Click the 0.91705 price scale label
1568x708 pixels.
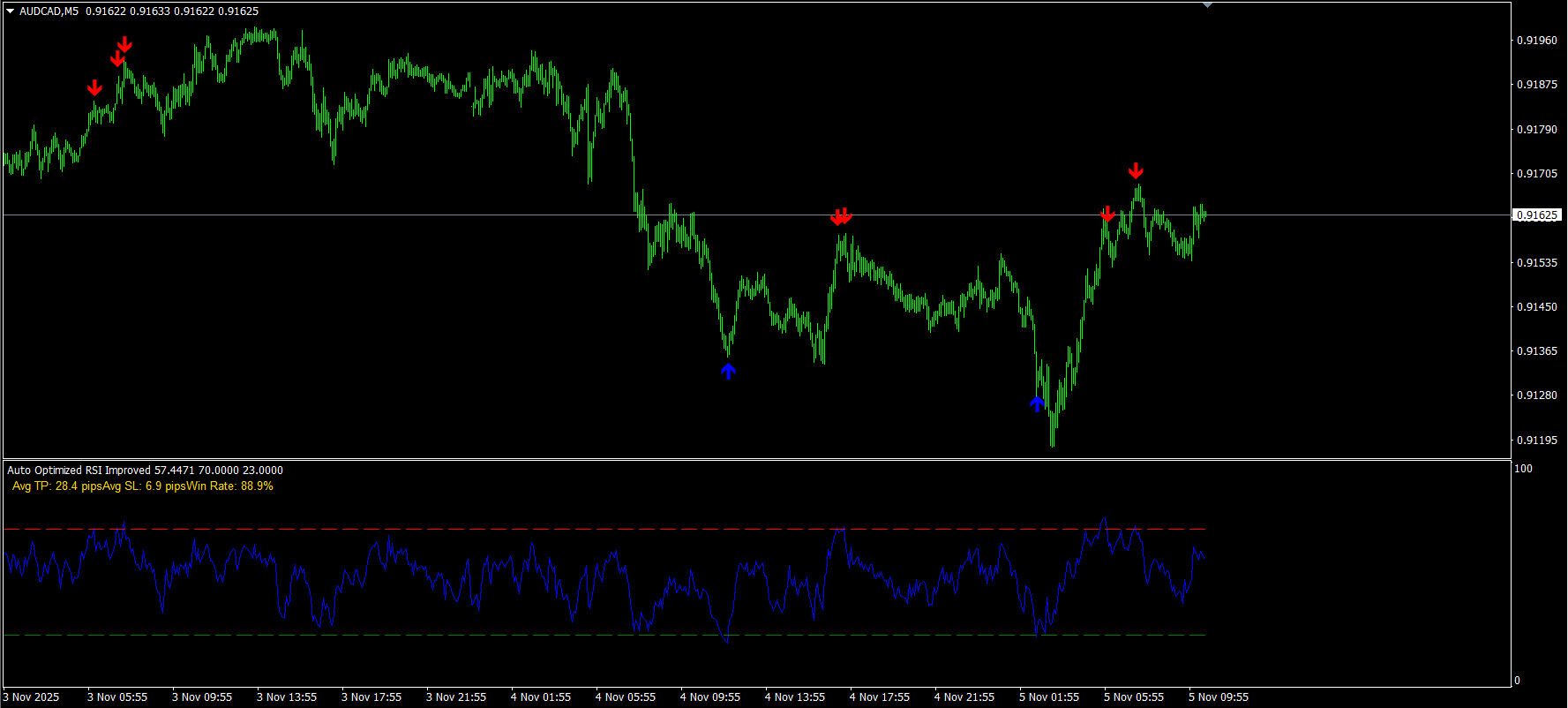1537,174
